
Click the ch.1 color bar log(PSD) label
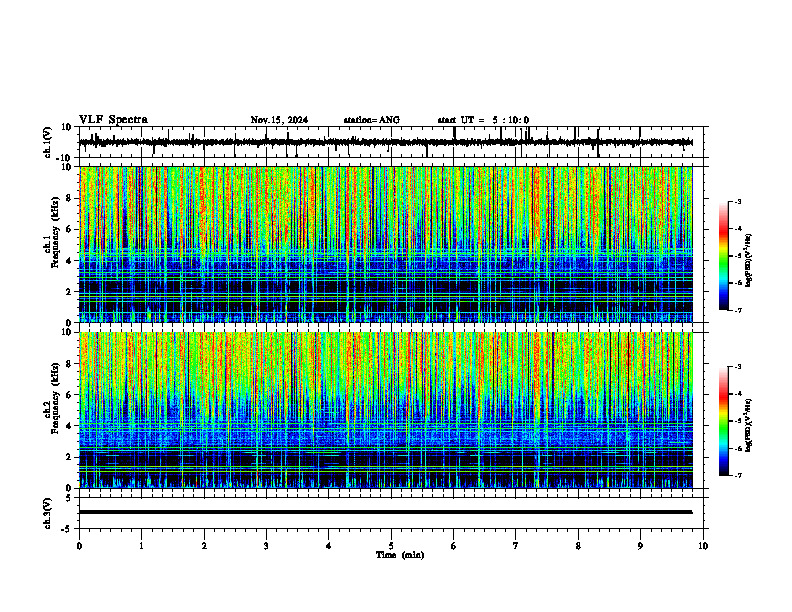click(x=749, y=261)
